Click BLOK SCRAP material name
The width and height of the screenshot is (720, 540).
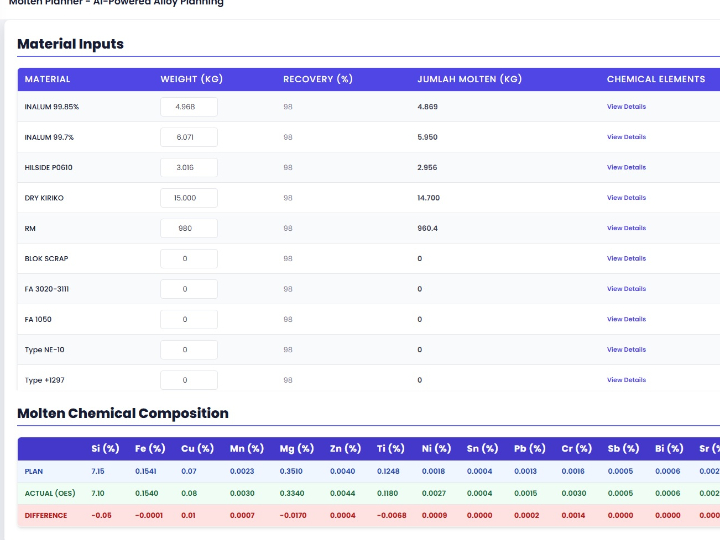coord(46,259)
